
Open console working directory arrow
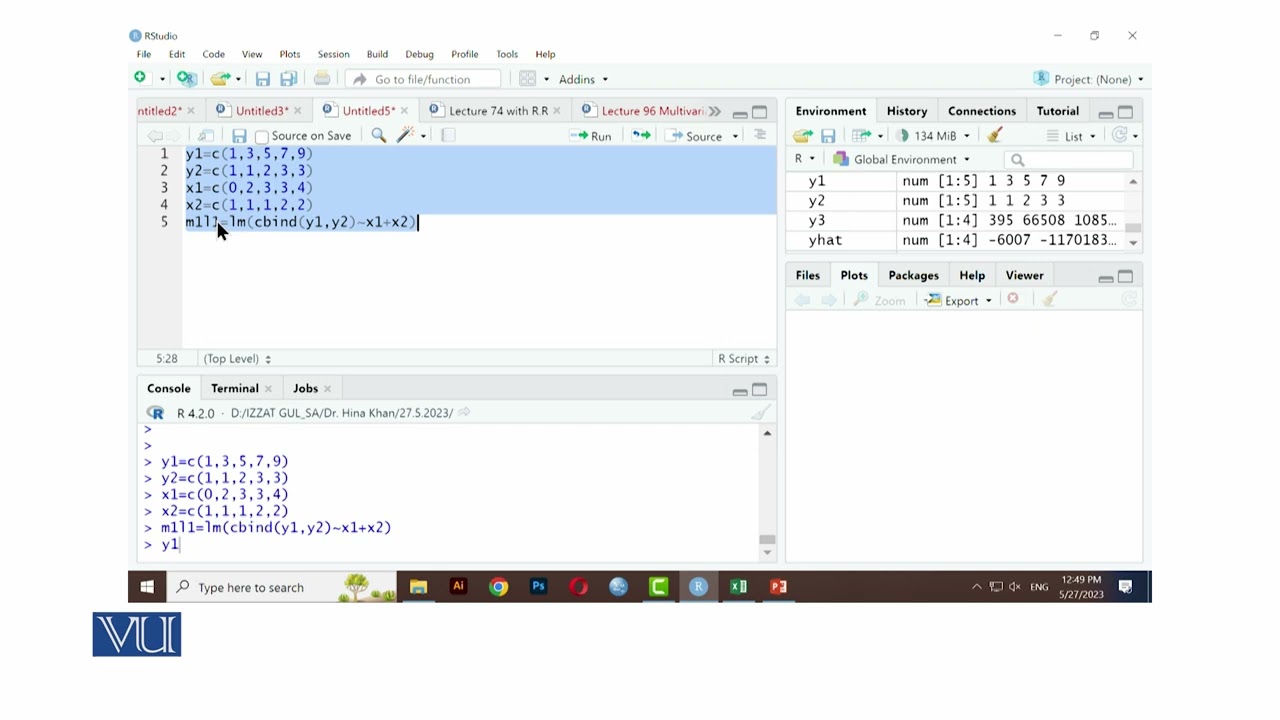pos(464,412)
